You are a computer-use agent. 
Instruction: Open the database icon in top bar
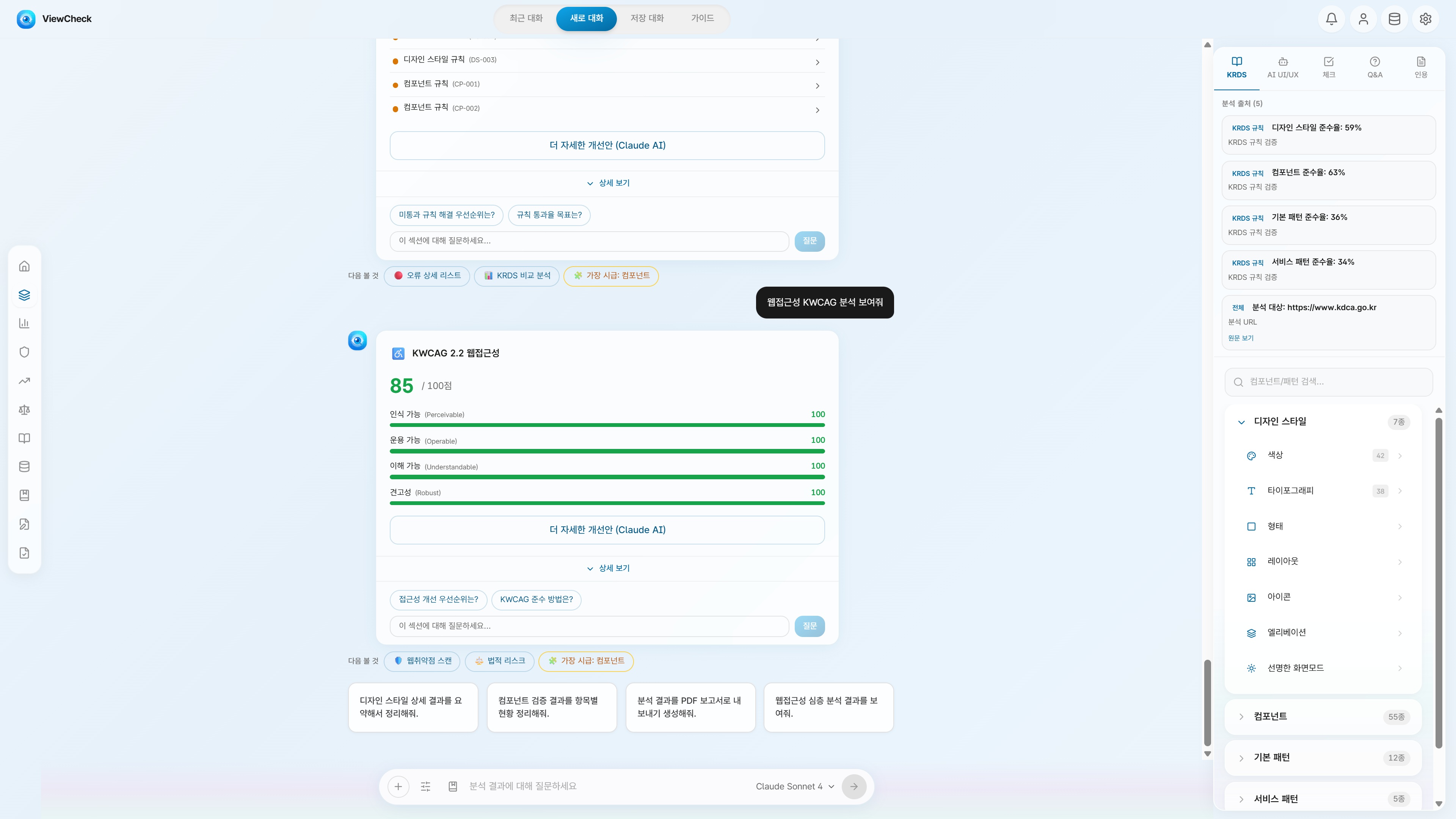tap(1395, 19)
